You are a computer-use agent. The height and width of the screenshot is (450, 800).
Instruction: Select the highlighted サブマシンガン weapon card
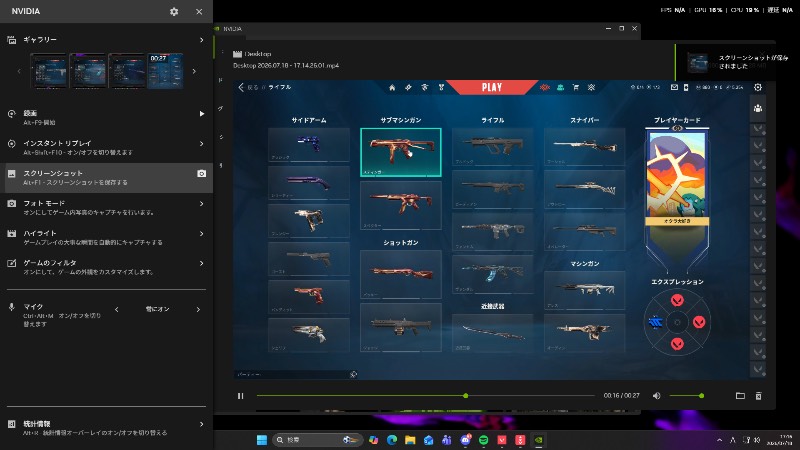(401, 152)
